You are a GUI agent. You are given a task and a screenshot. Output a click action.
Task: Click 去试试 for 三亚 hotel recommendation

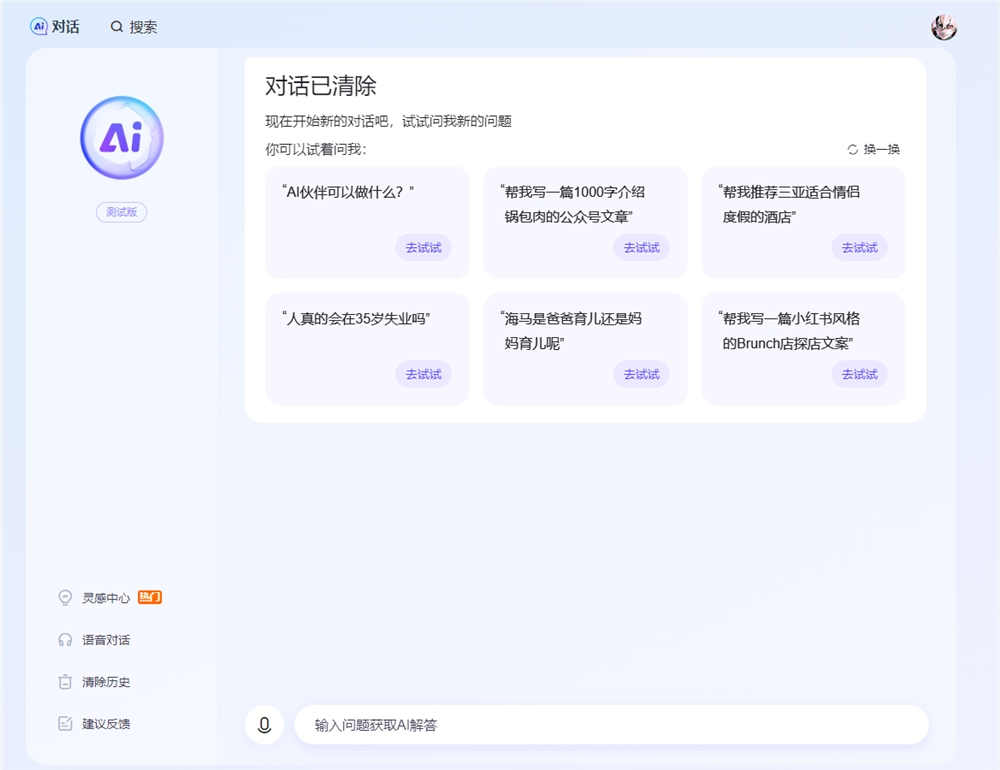[x=859, y=248]
